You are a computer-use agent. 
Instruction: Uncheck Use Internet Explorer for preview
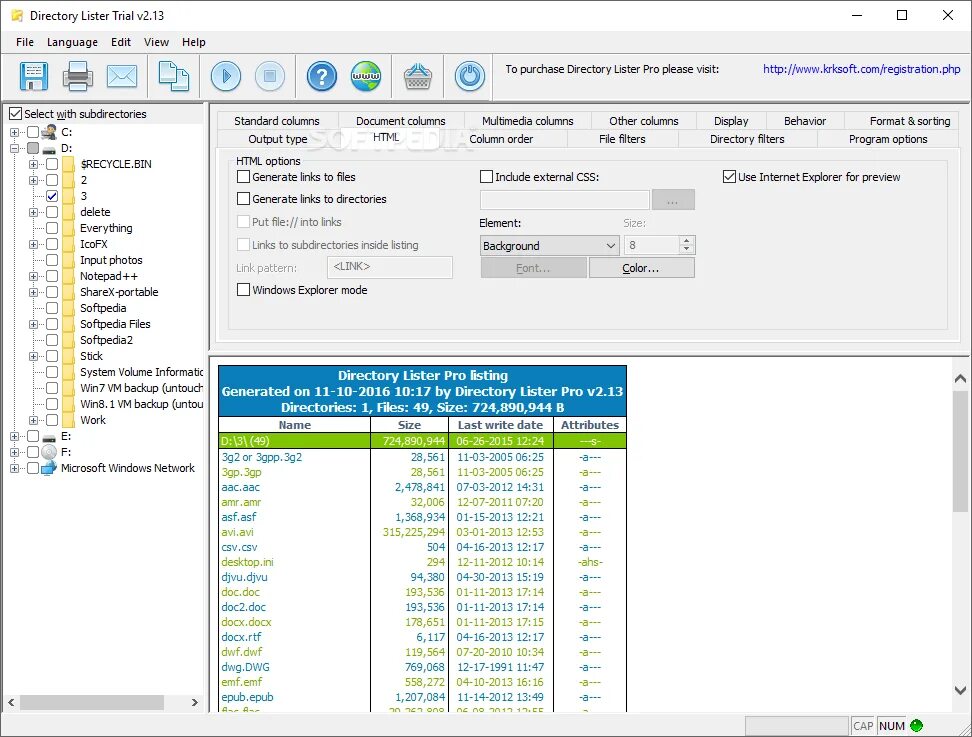coord(729,177)
